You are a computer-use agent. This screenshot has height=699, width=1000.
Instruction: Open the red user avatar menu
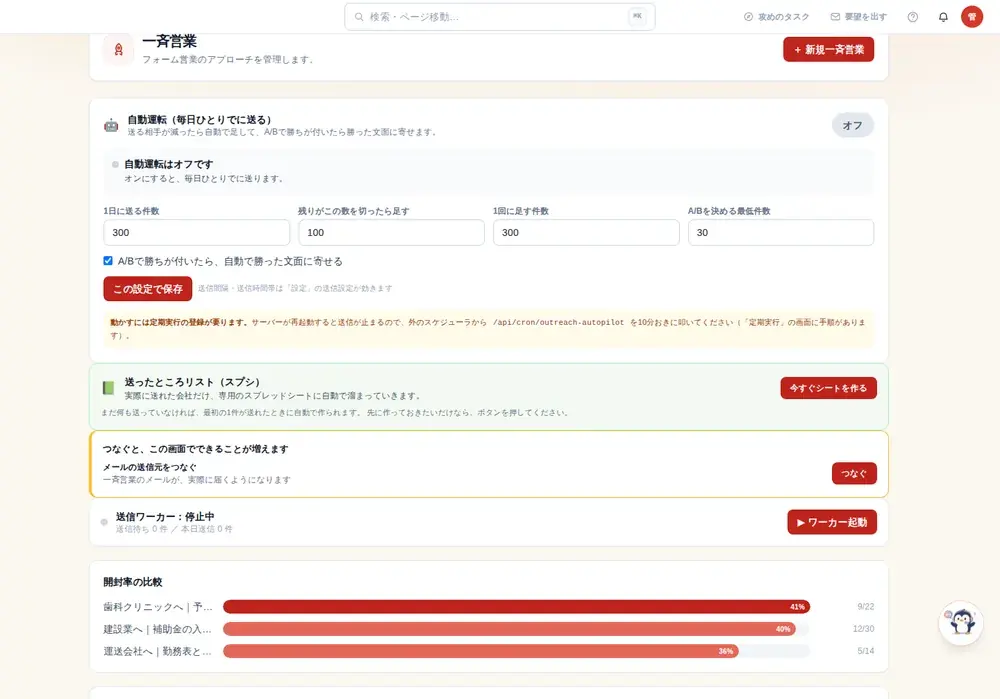click(x=972, y=17)
